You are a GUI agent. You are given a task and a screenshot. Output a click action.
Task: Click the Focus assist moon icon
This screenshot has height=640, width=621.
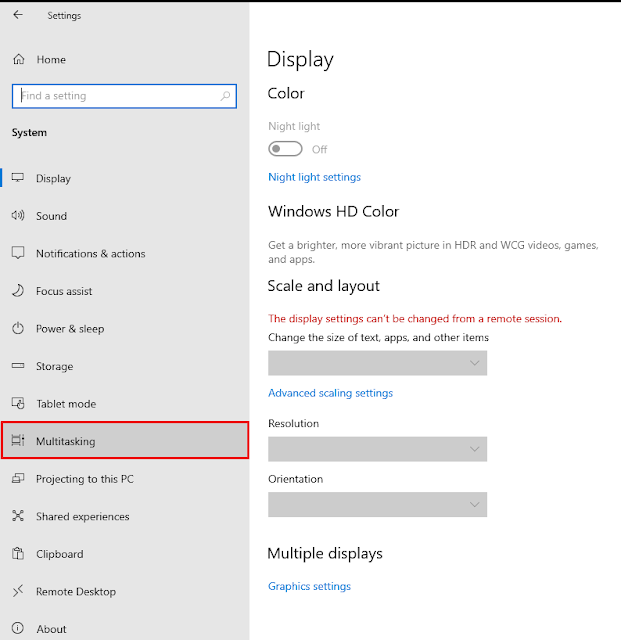(x=18, y=291)
